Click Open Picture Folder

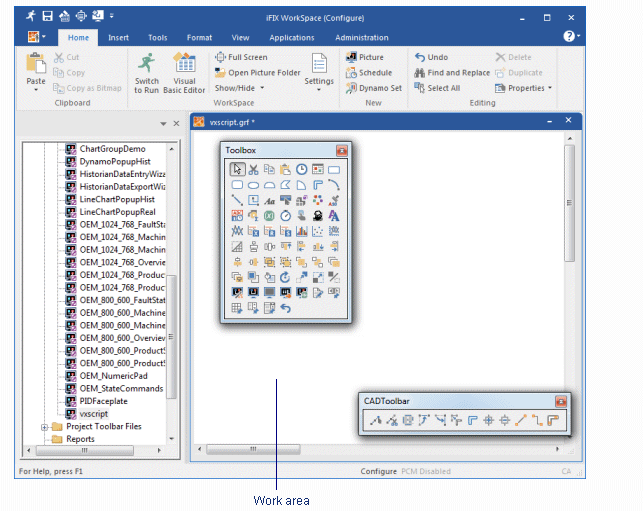[x=258, y=73]
